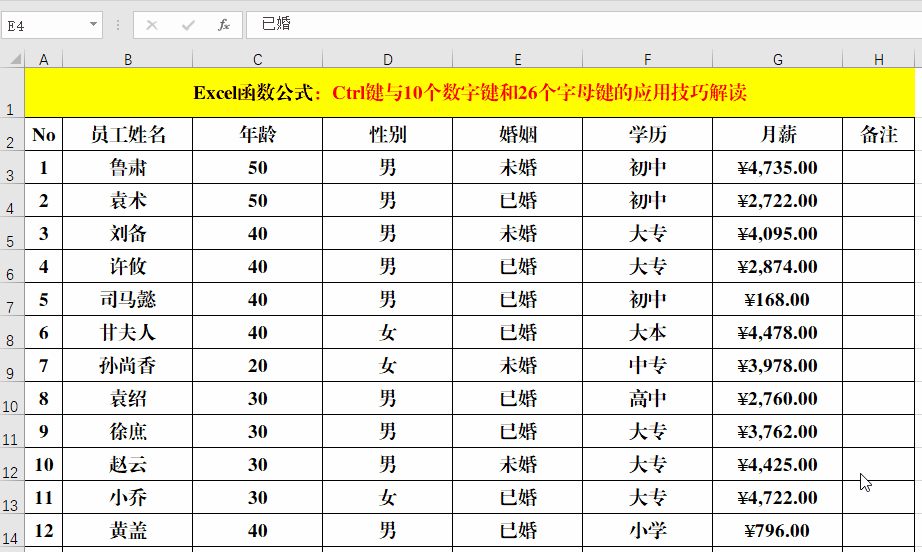Select column D header
This screenshot has width=922, height=552.
387,59
